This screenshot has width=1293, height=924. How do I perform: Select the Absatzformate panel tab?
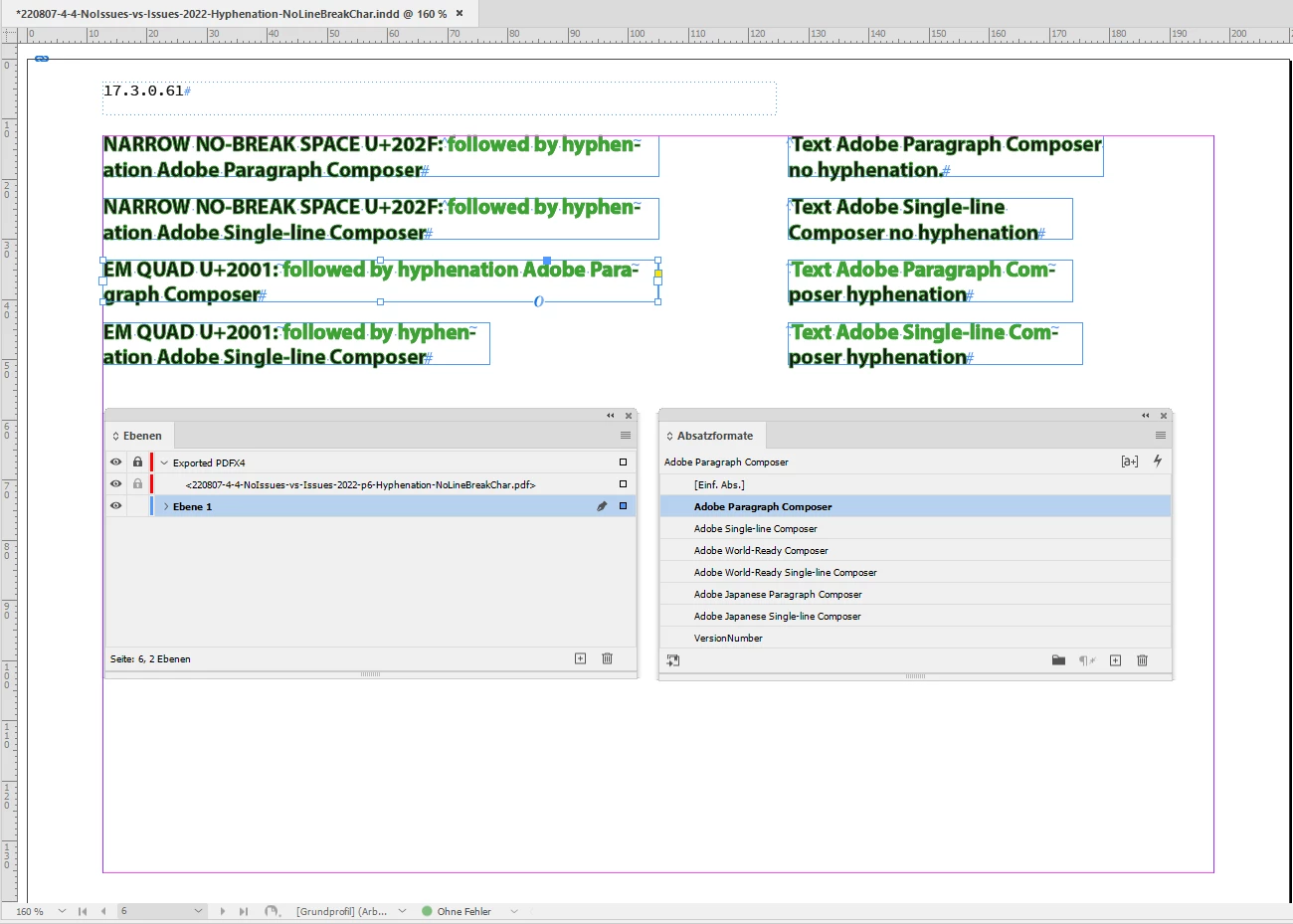(x=715, y=436)
